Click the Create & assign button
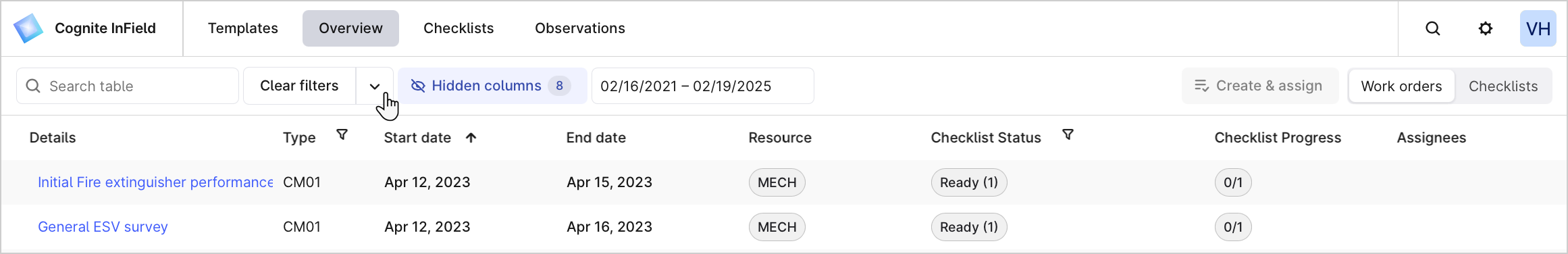The width and height of the screenshot is (1568, 254). coord(1259,86)
